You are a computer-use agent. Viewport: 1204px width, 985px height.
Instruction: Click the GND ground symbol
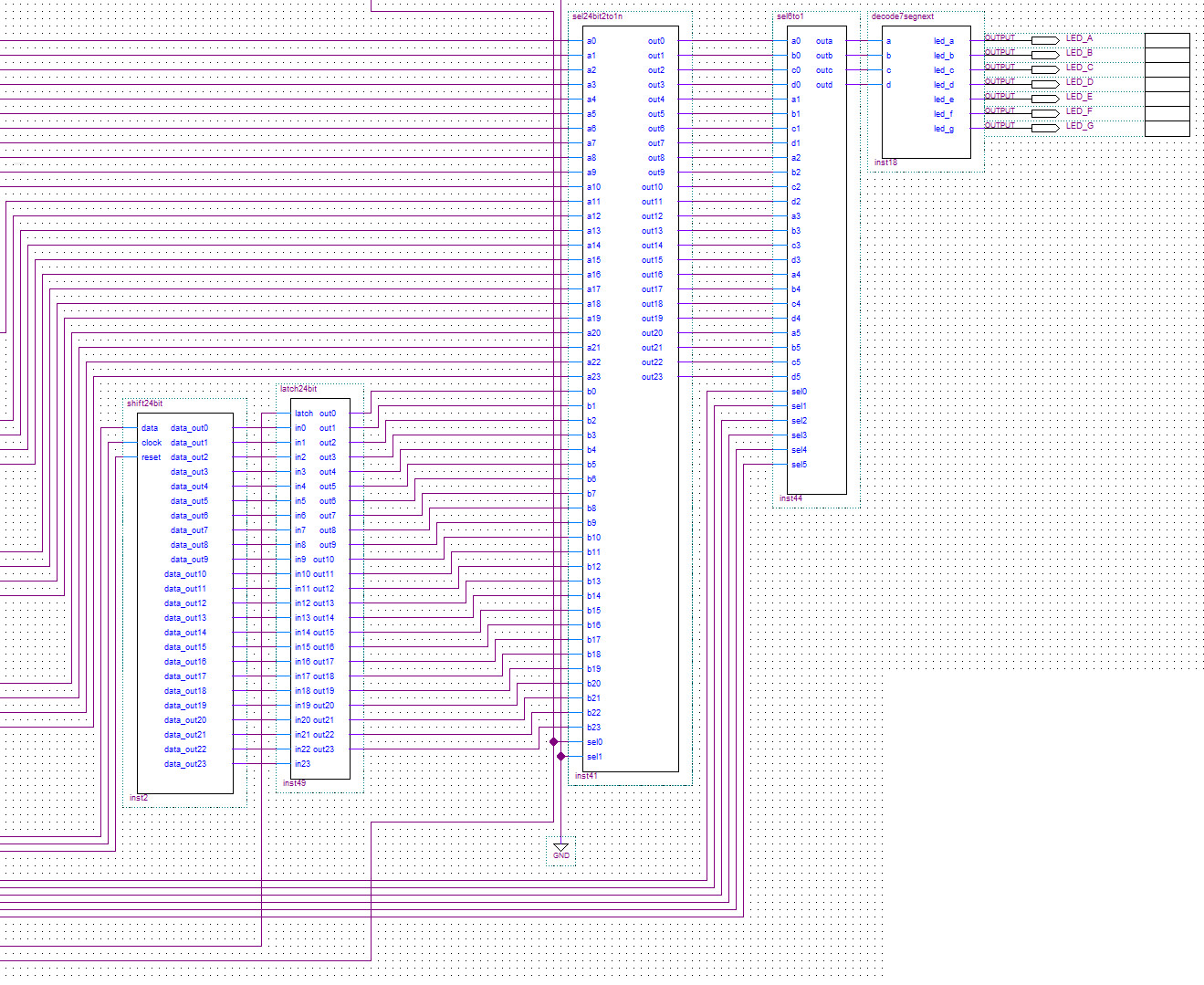(560, 850)
